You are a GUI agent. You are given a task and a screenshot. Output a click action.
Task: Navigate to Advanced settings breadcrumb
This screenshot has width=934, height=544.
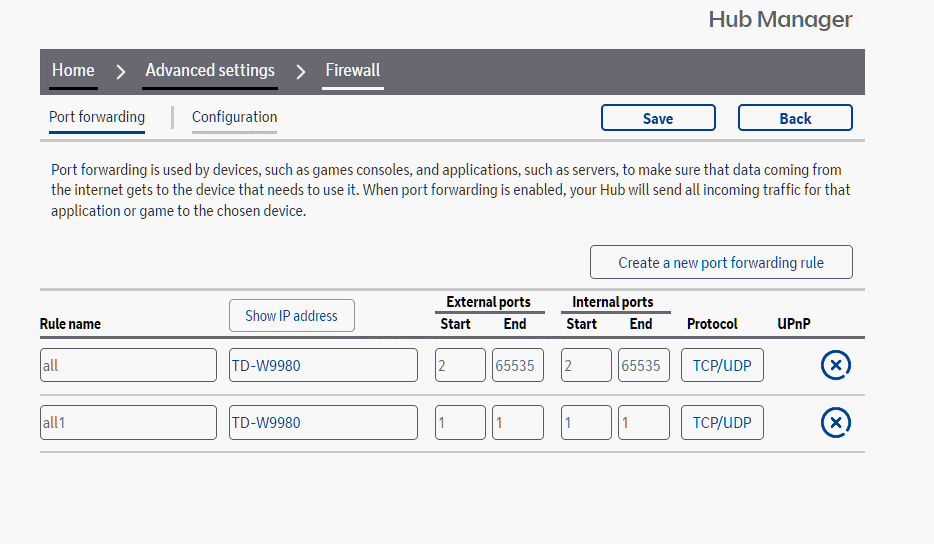click(210, 71)
